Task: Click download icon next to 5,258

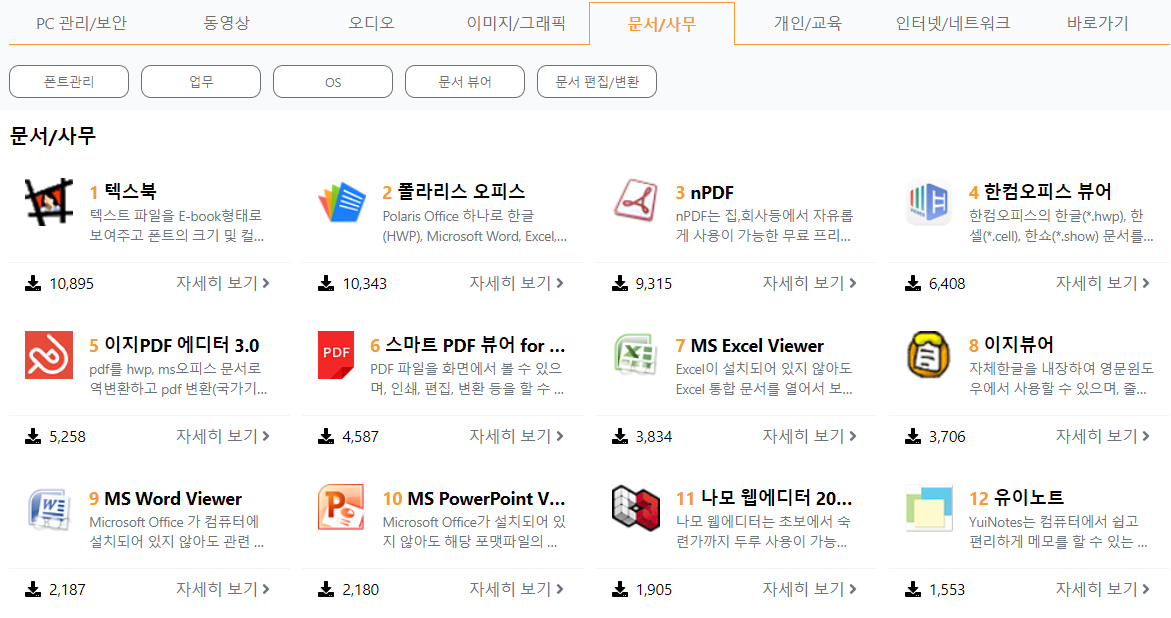Action: pyautogui.click(x=33, y=437)
